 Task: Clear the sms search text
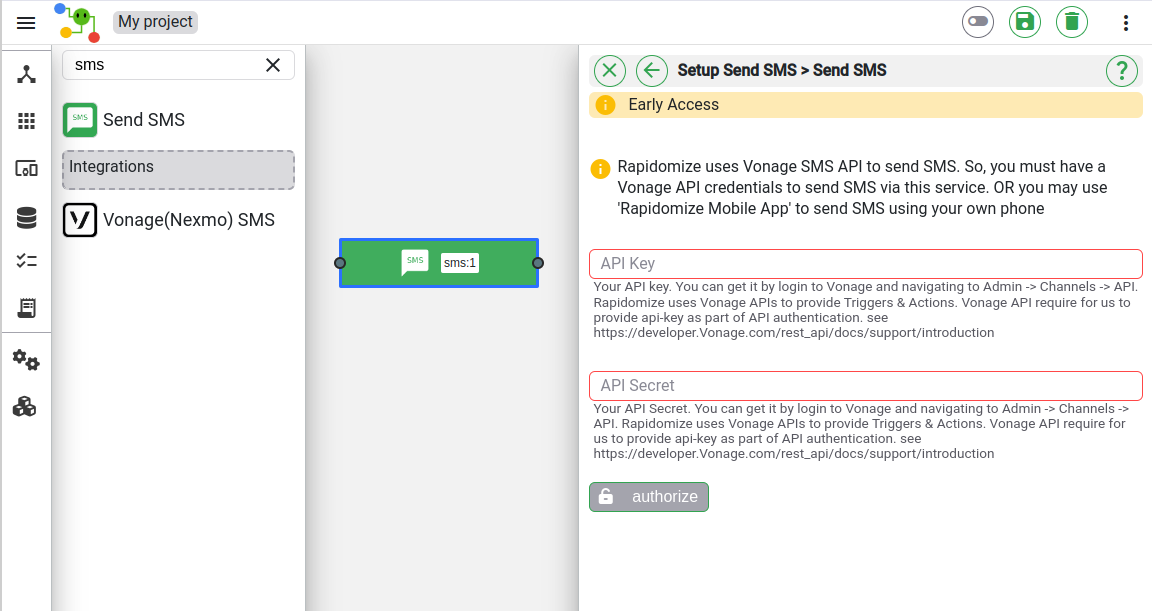[273, 65]
